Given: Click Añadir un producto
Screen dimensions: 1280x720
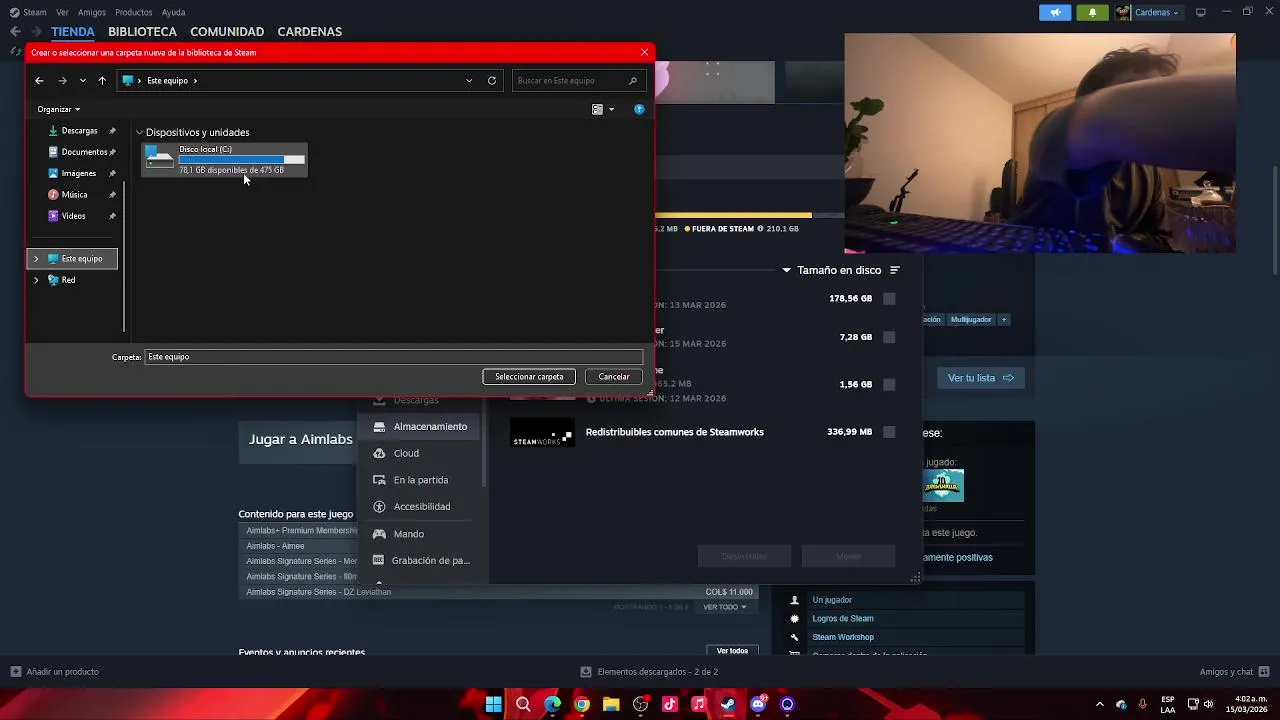Looking at the screenshot, I should tap(55, 672).
